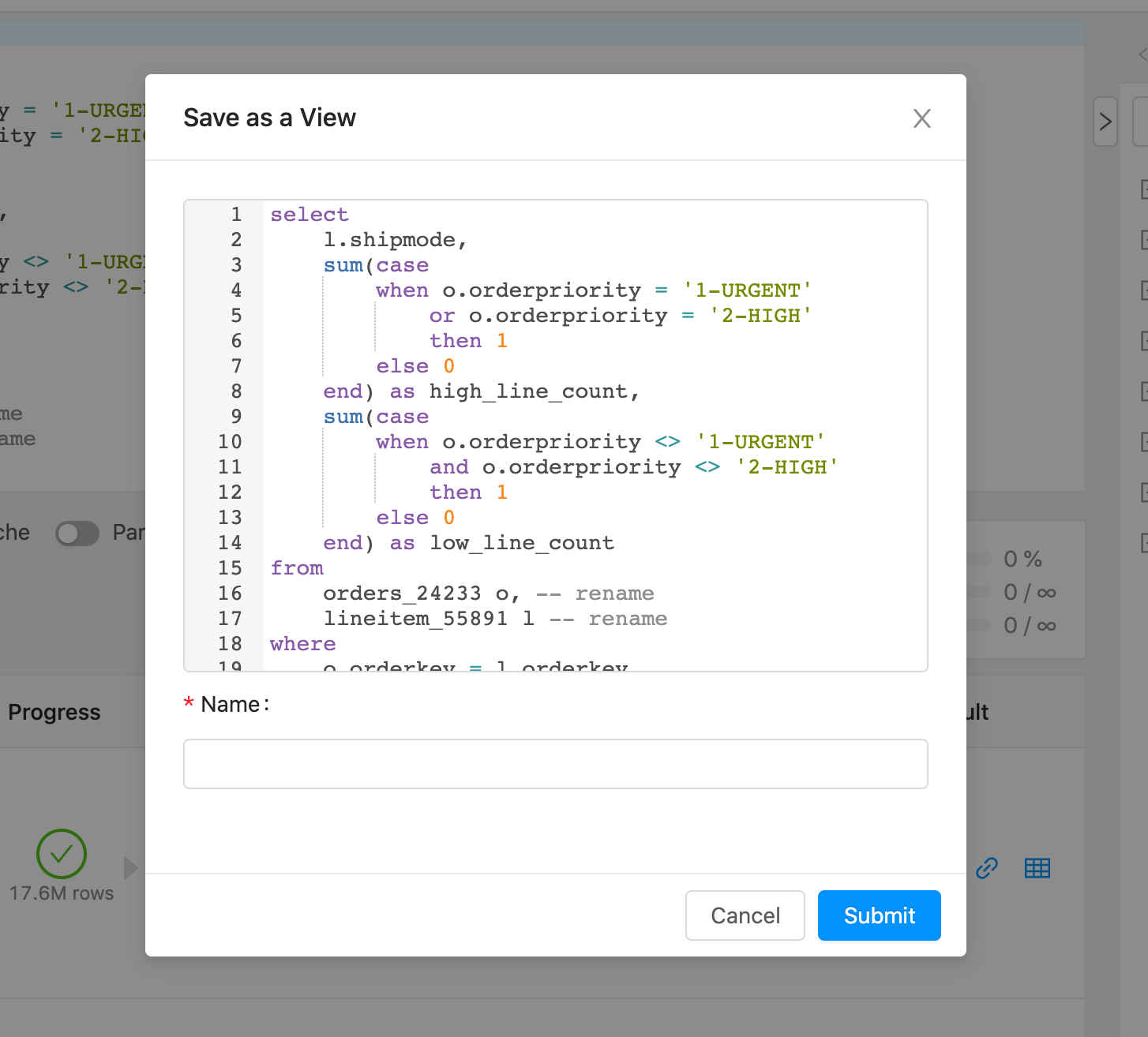This screenshot has height=1037, width=1148.
Task: Toggle the switch beside the Par label
Action: click(77, 533)
